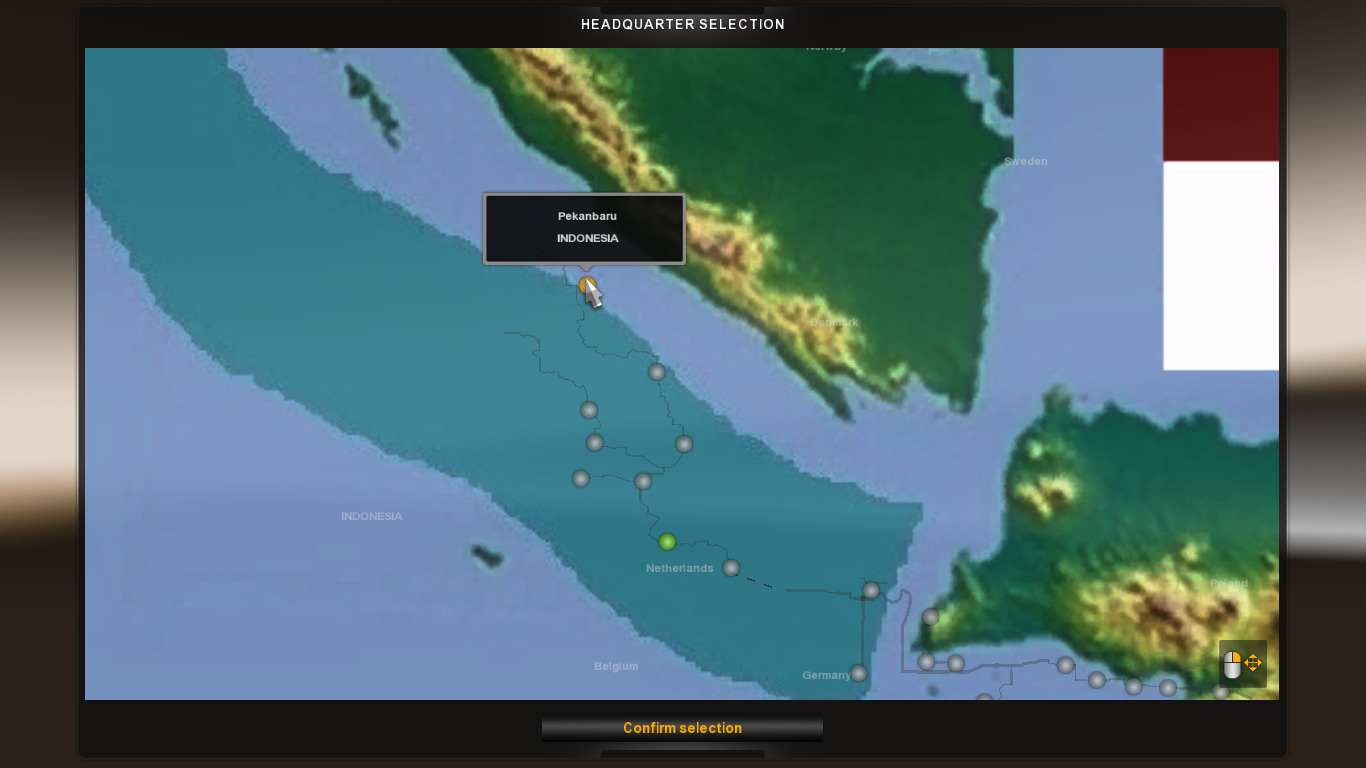Screen dimensions: 1366x768
Task: Click the Belgium country label
Action: coord(617,665)
